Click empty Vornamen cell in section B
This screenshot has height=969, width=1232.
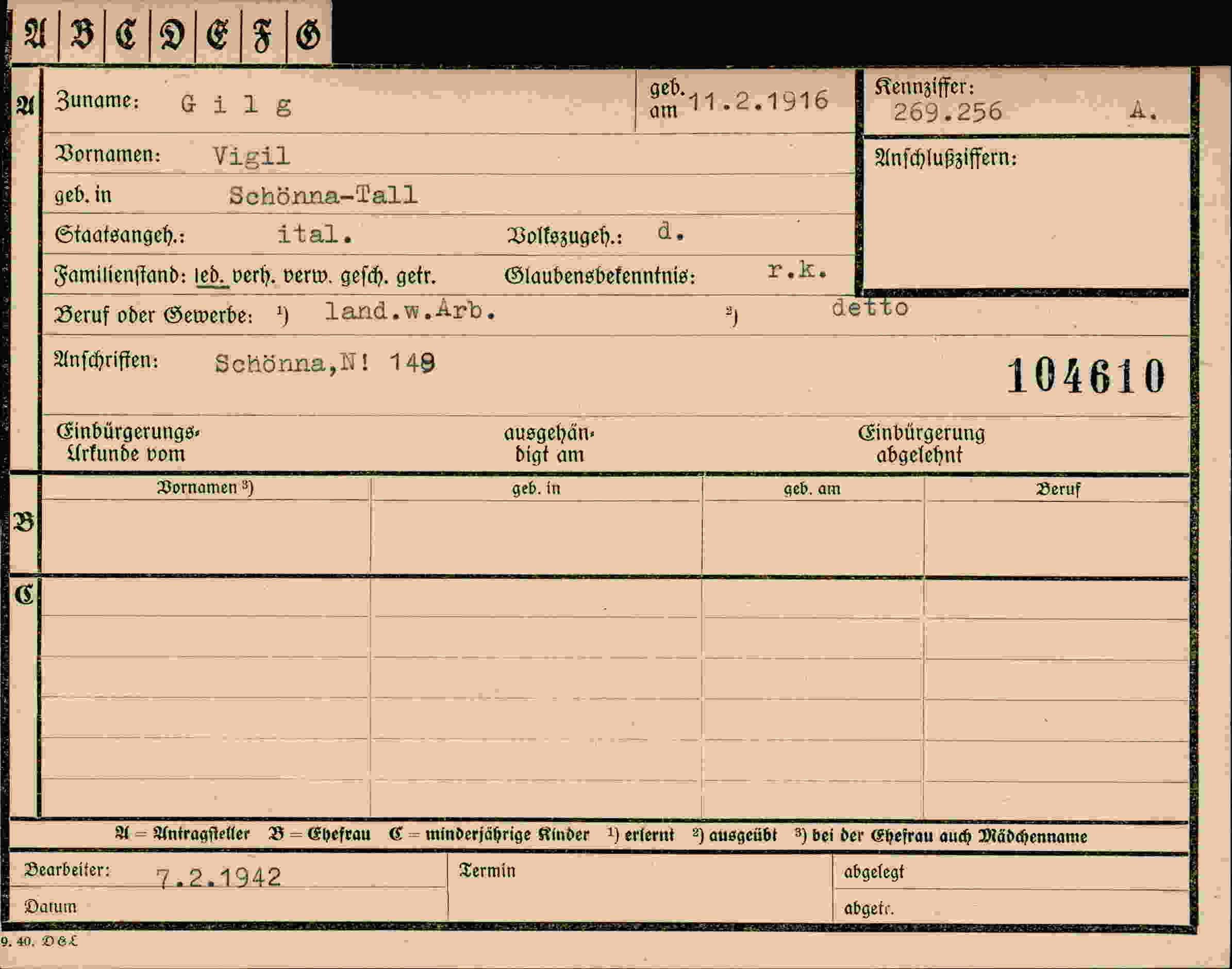pos(206,536)
